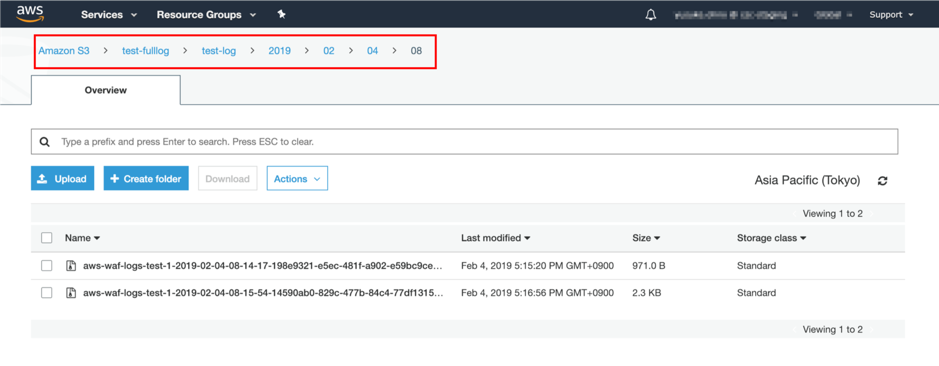Click the AWS logo home icon
939x366 pixels.
tap(27, 14)
